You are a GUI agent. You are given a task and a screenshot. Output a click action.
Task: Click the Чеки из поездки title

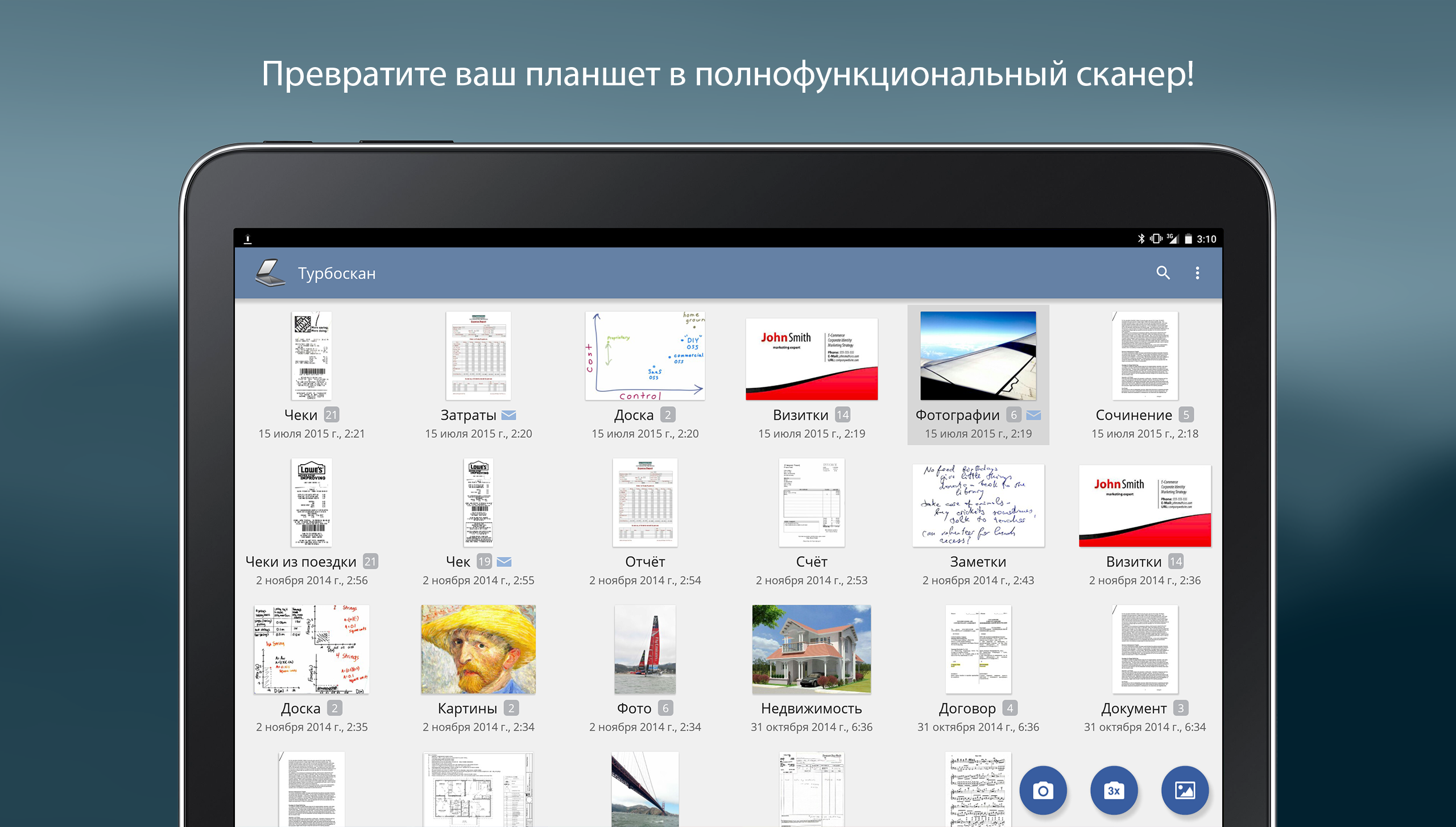point(301,562)
